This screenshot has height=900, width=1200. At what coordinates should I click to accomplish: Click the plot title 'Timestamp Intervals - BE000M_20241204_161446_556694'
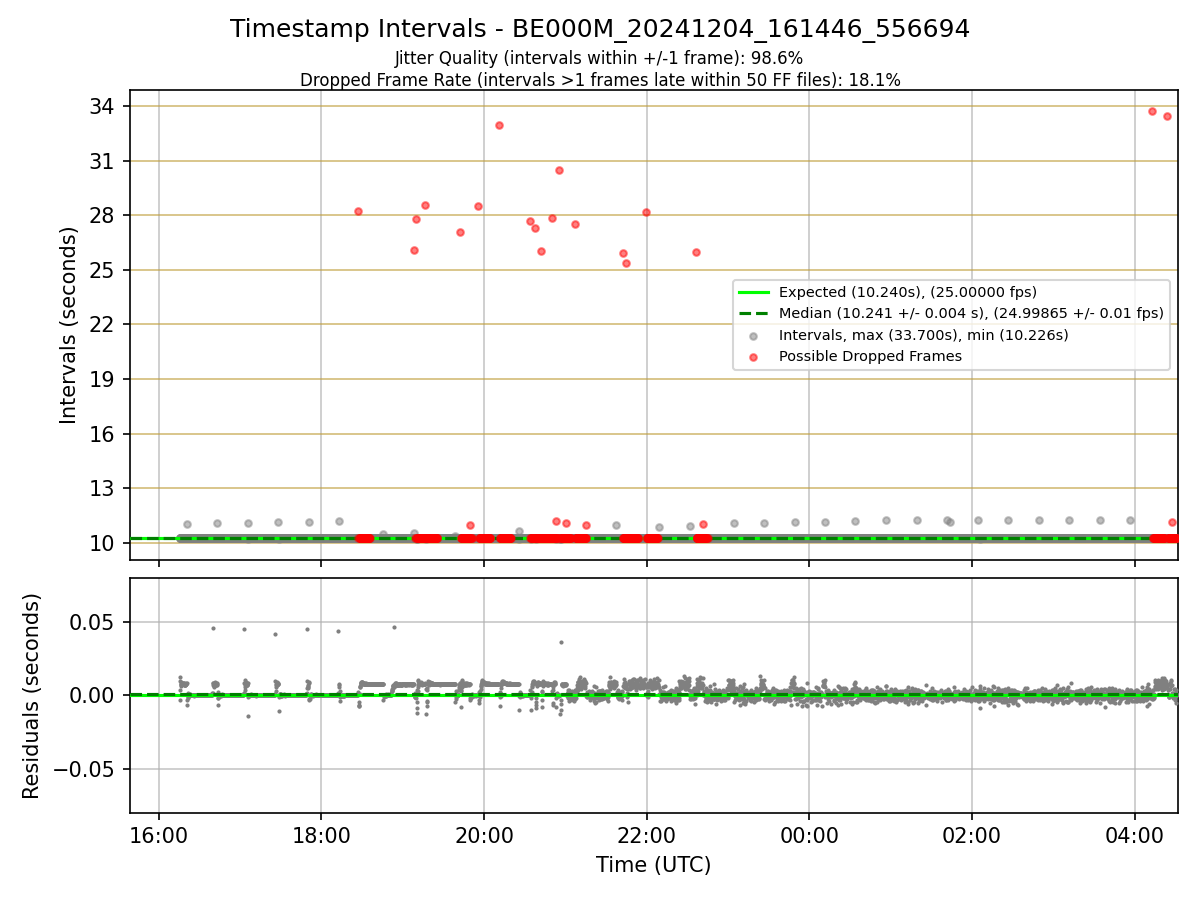pyautogui.click(x=600, y=29)
